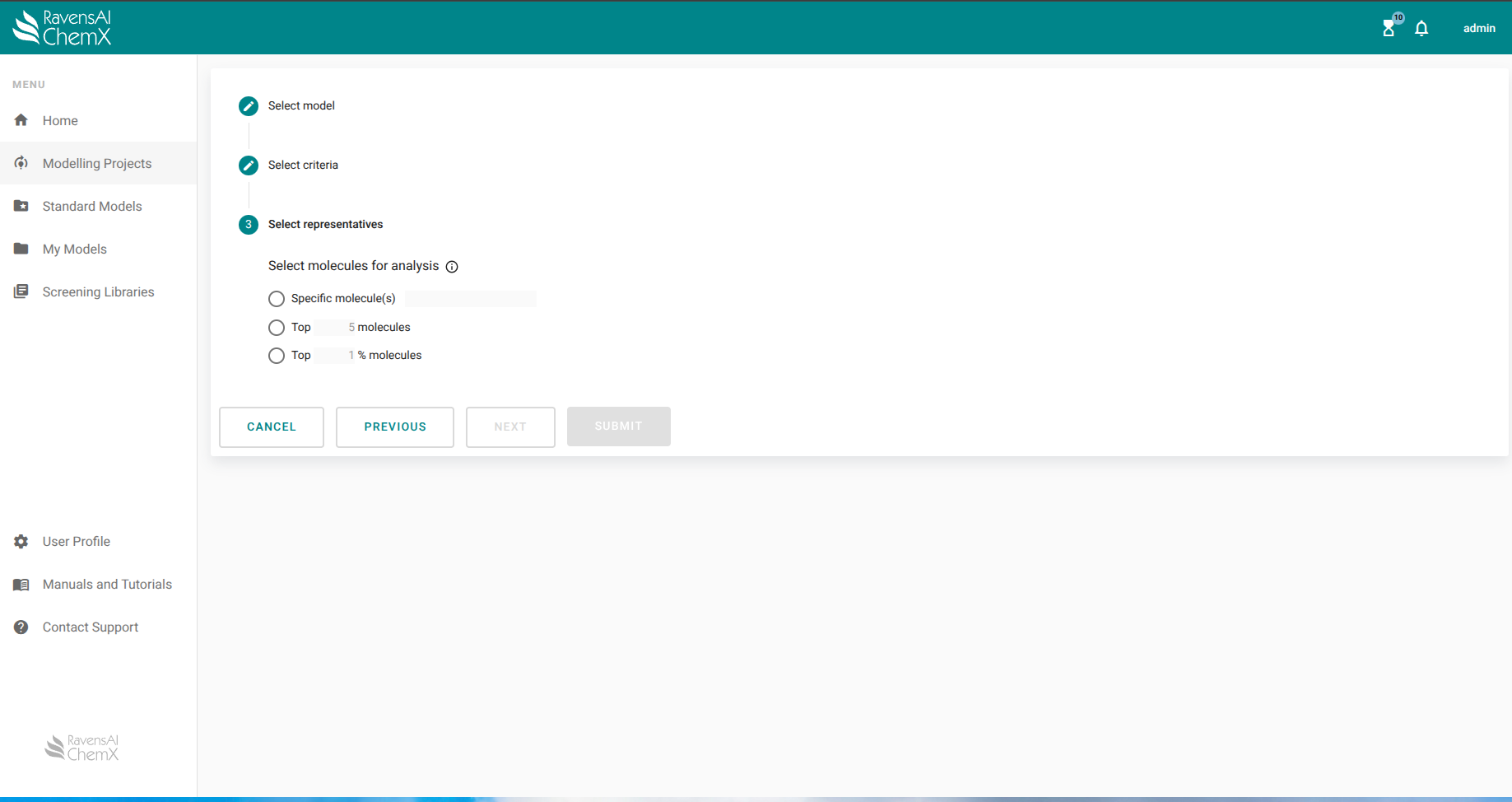This screenshot has height=802, width=1512.
Task: Open the admin user menu
Action: tap(1478, 28)
